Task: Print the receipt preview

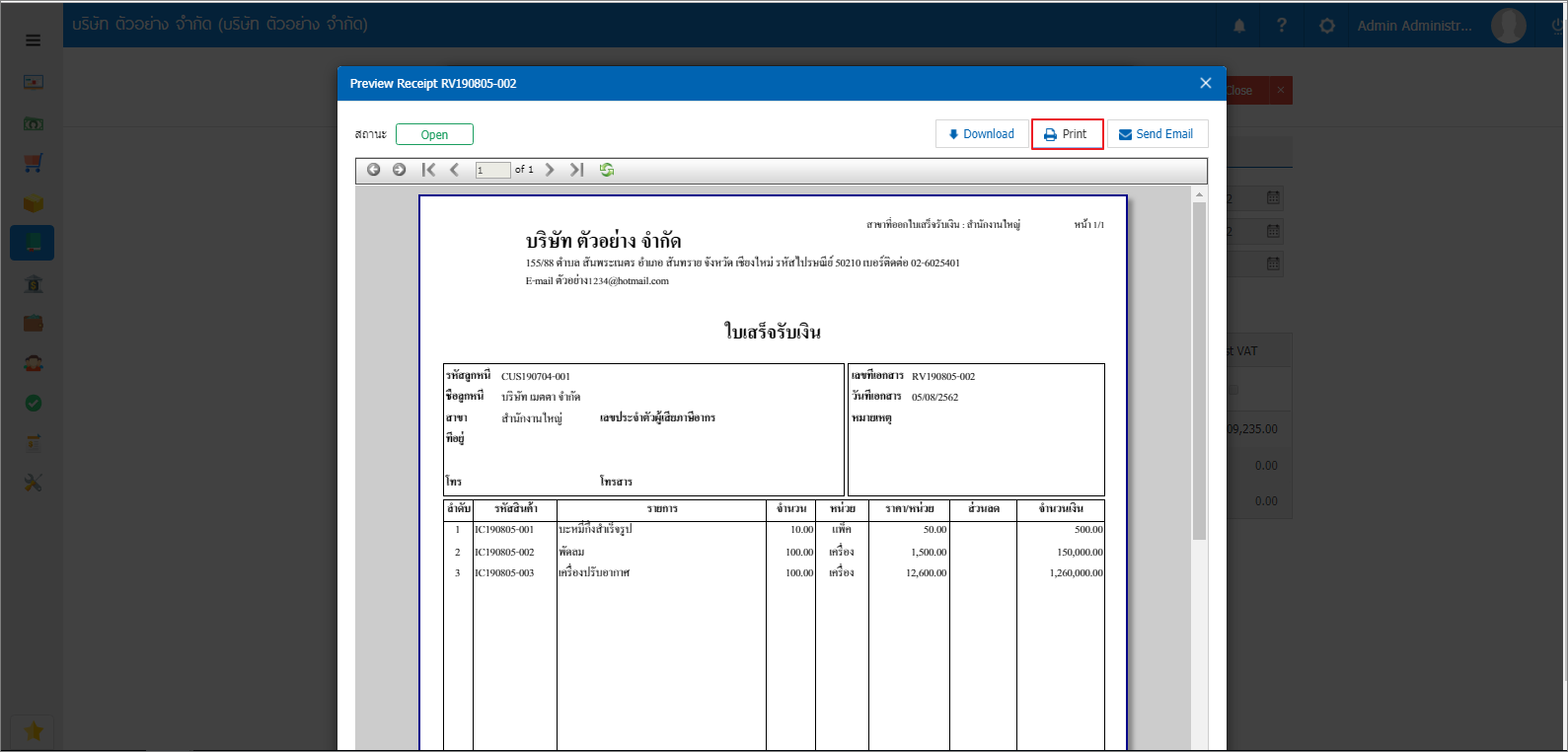Action: pyautogui.click(x=1067, y=134)
